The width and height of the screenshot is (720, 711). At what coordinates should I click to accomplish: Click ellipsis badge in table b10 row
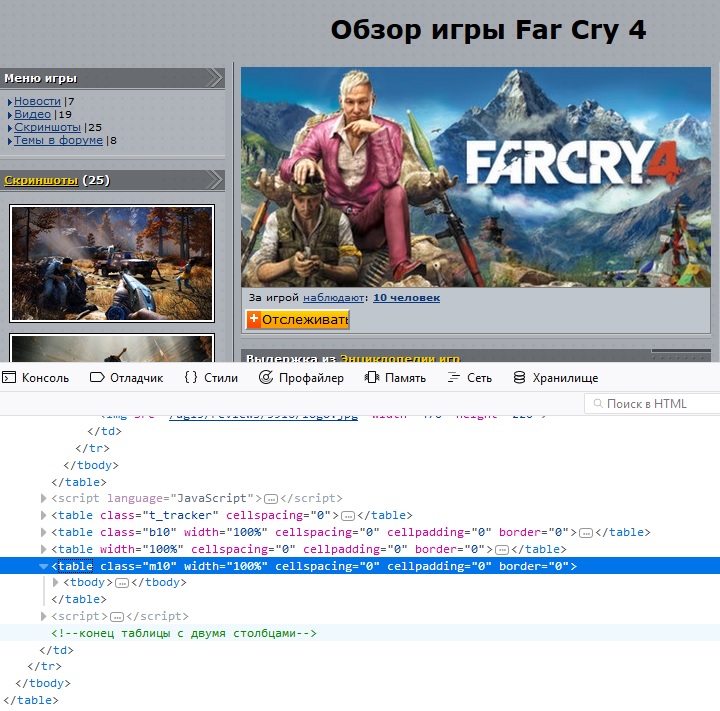586,533
